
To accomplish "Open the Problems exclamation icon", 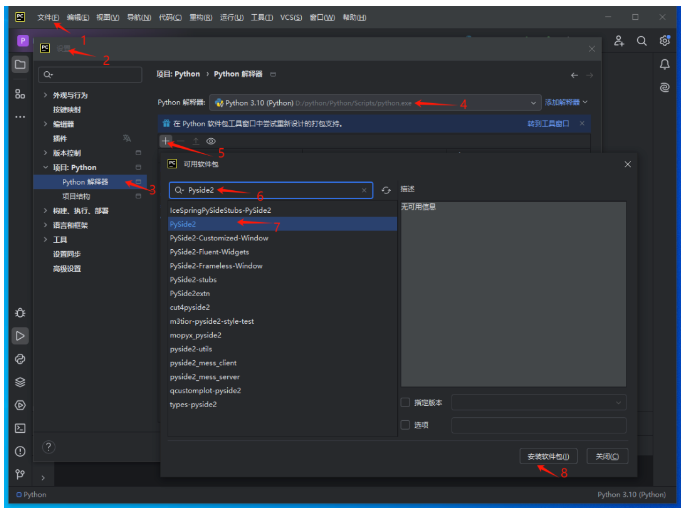I will tap(20, 452).
